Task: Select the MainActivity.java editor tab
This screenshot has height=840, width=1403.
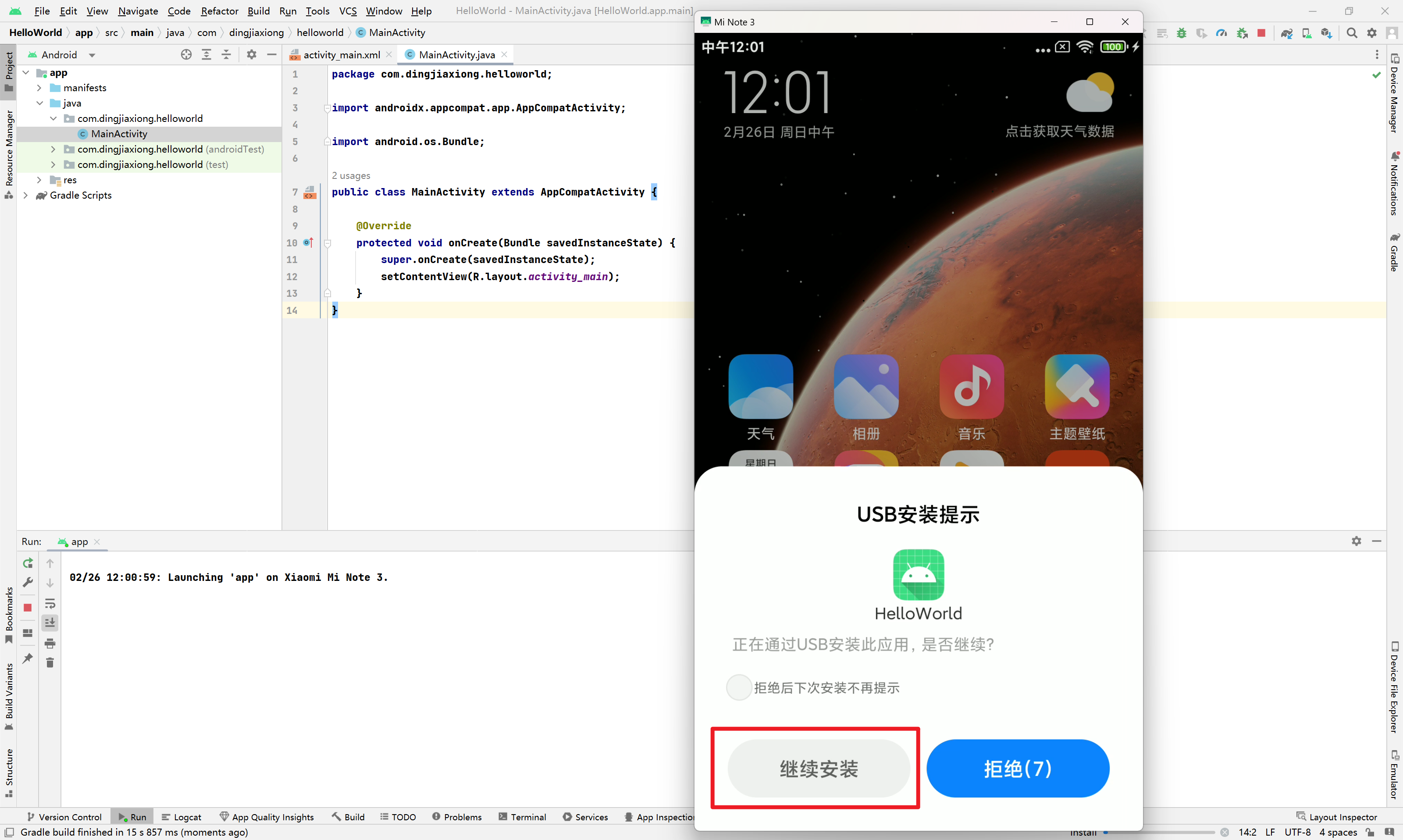Action: [457, 54]
